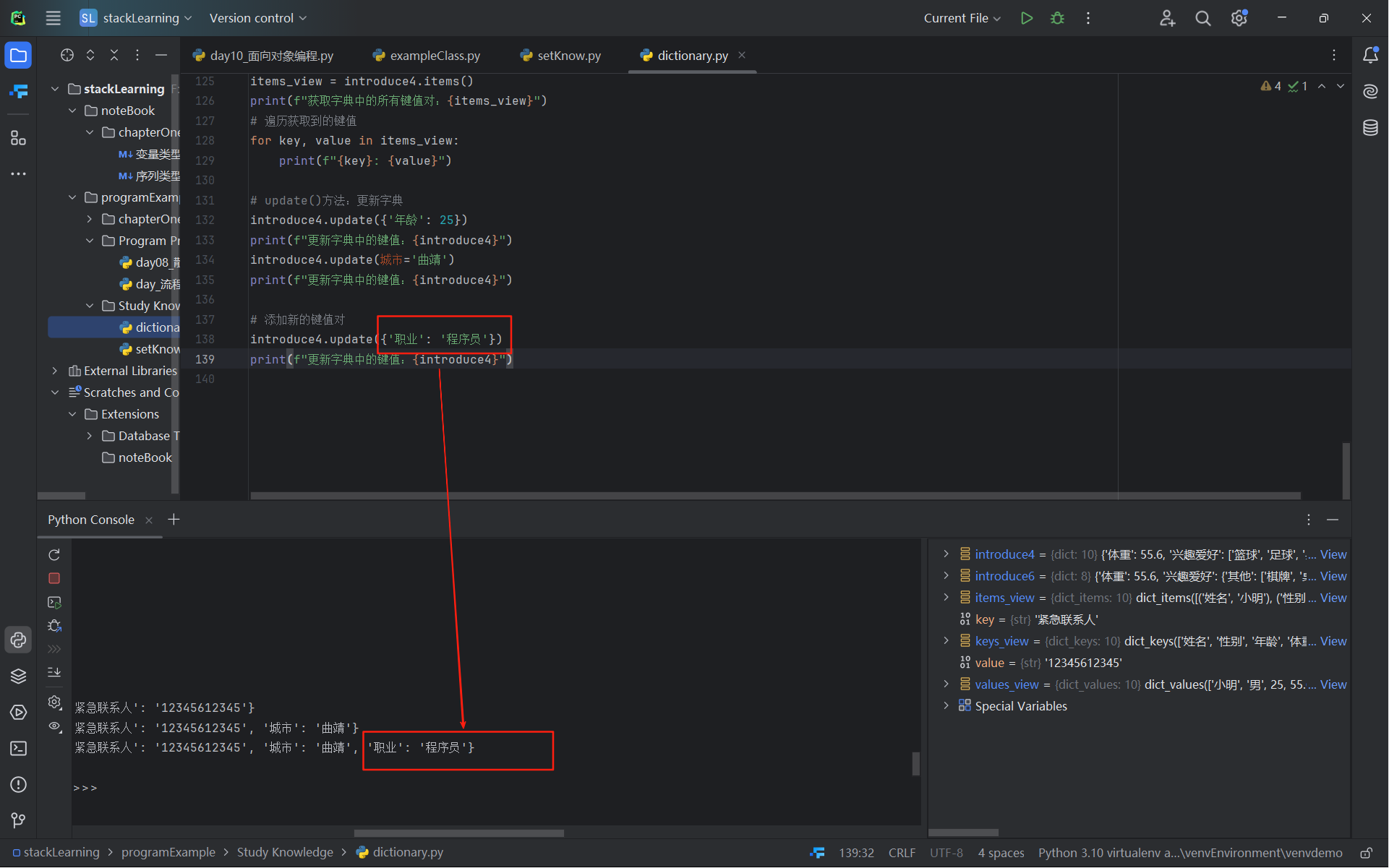Open the Database tool window icon
1389x868 pixels.
1370,128
